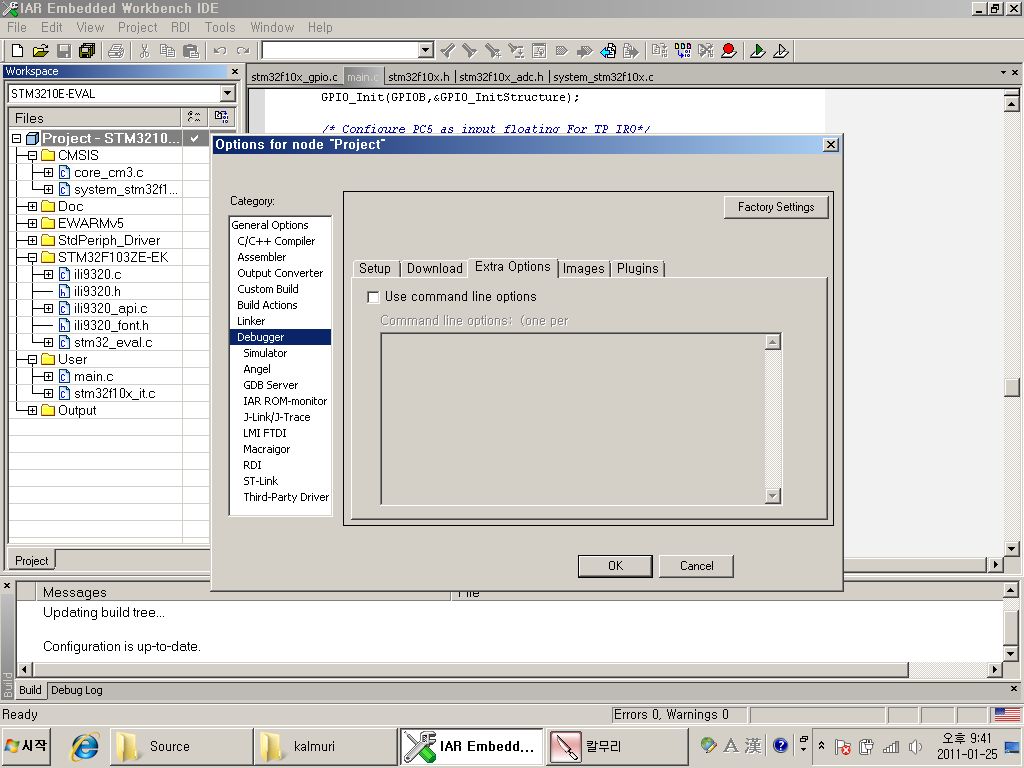Select the C/C++ Compiler category
Image resolution: width=1024 pixels, height=768 pixels.
click(276, 241)
